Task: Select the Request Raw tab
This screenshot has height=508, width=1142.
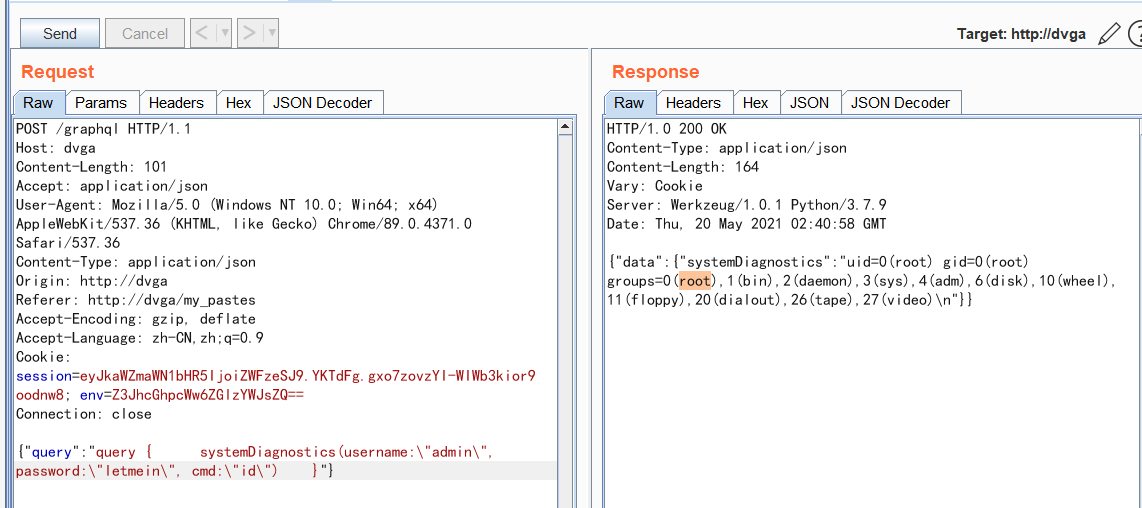Action: click(x=39, y=103)
